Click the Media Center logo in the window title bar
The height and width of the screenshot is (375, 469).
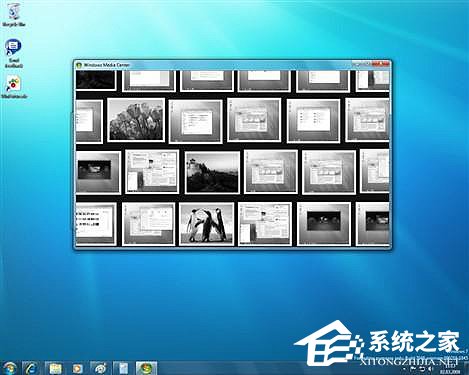[79, 65]
